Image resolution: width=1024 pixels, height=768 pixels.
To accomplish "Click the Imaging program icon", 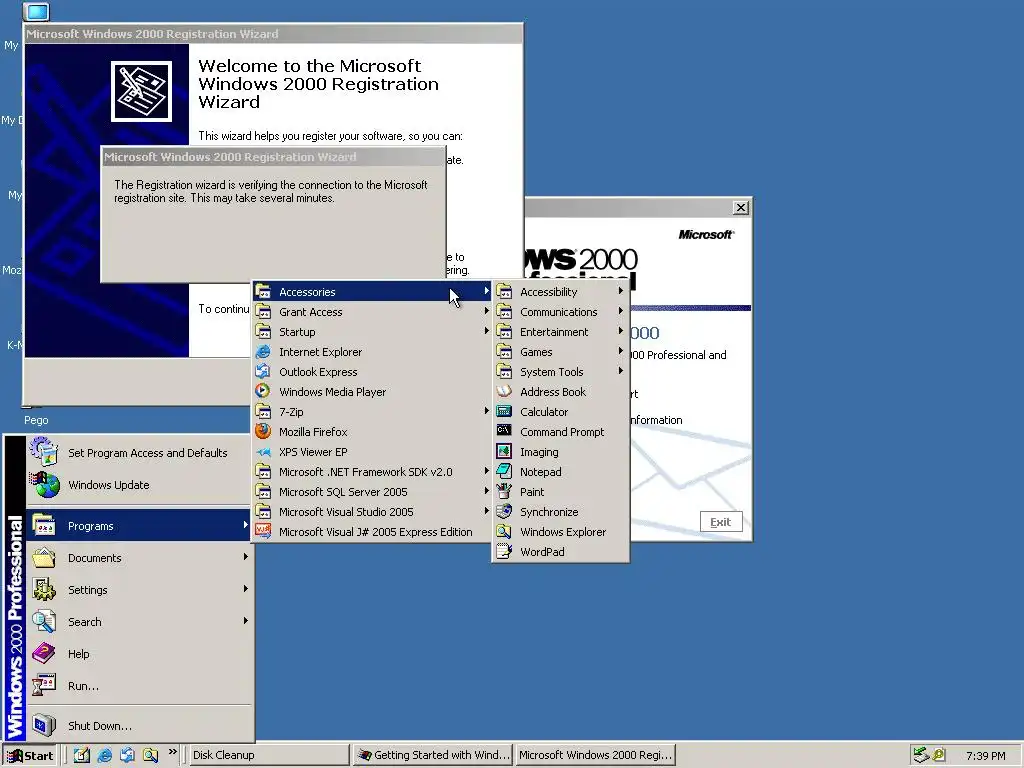I will pos(504,451).
